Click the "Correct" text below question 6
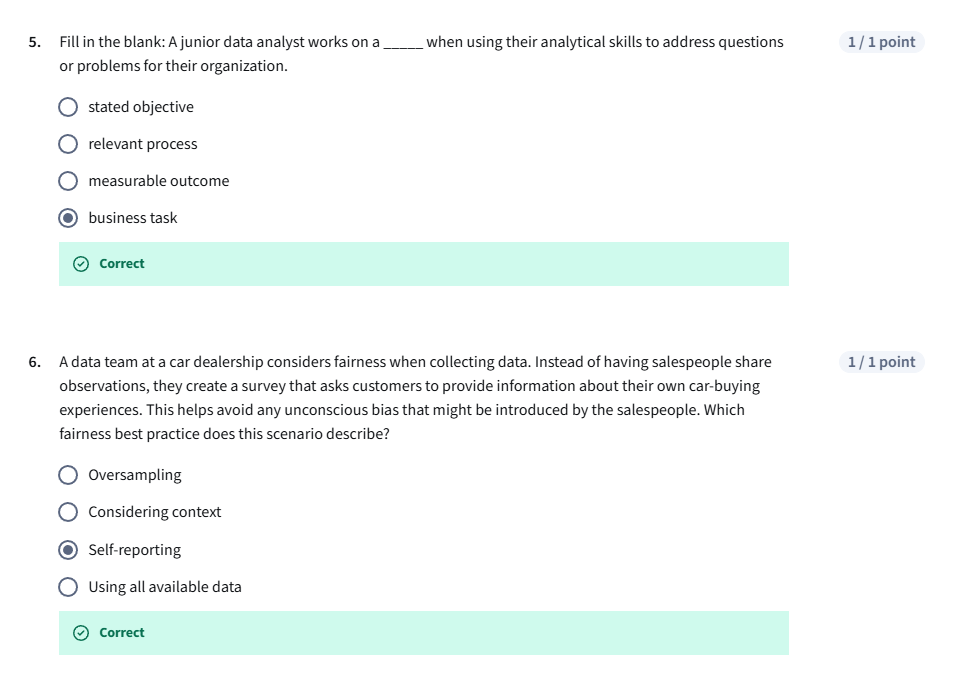 point(122,633)
